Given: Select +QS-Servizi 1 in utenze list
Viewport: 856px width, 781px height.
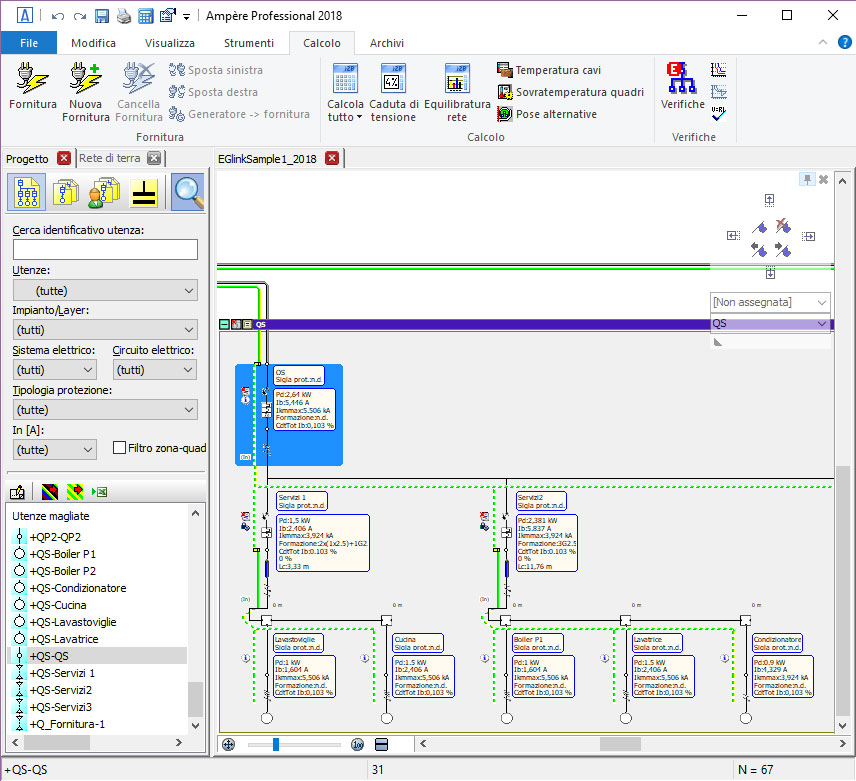Looking at the screenshot, I should [62, 673].
